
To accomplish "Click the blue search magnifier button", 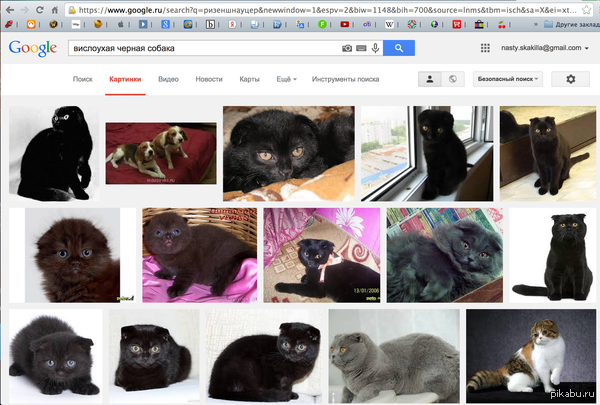I will 398,48.
